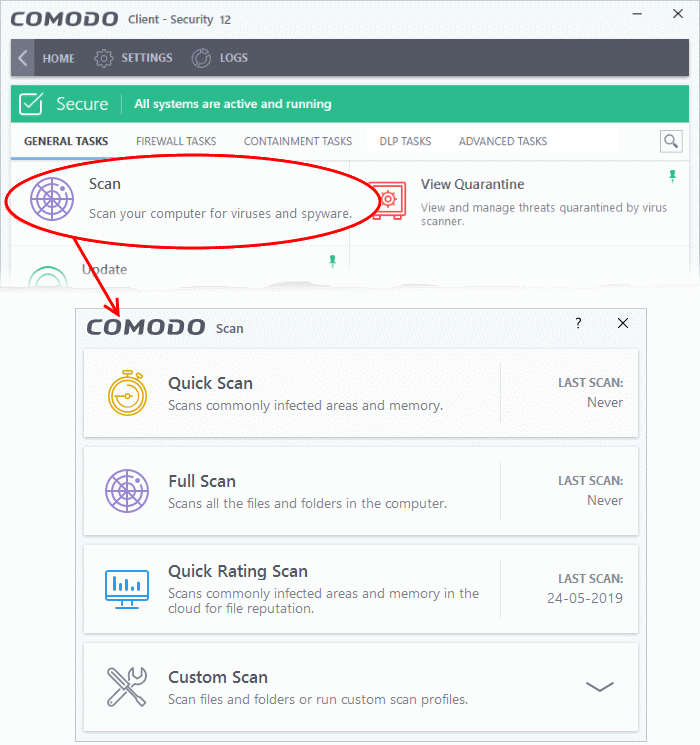The width and height of the screenshot is (700, 745).
Task: Open the Scan task title
Action: 105,184
